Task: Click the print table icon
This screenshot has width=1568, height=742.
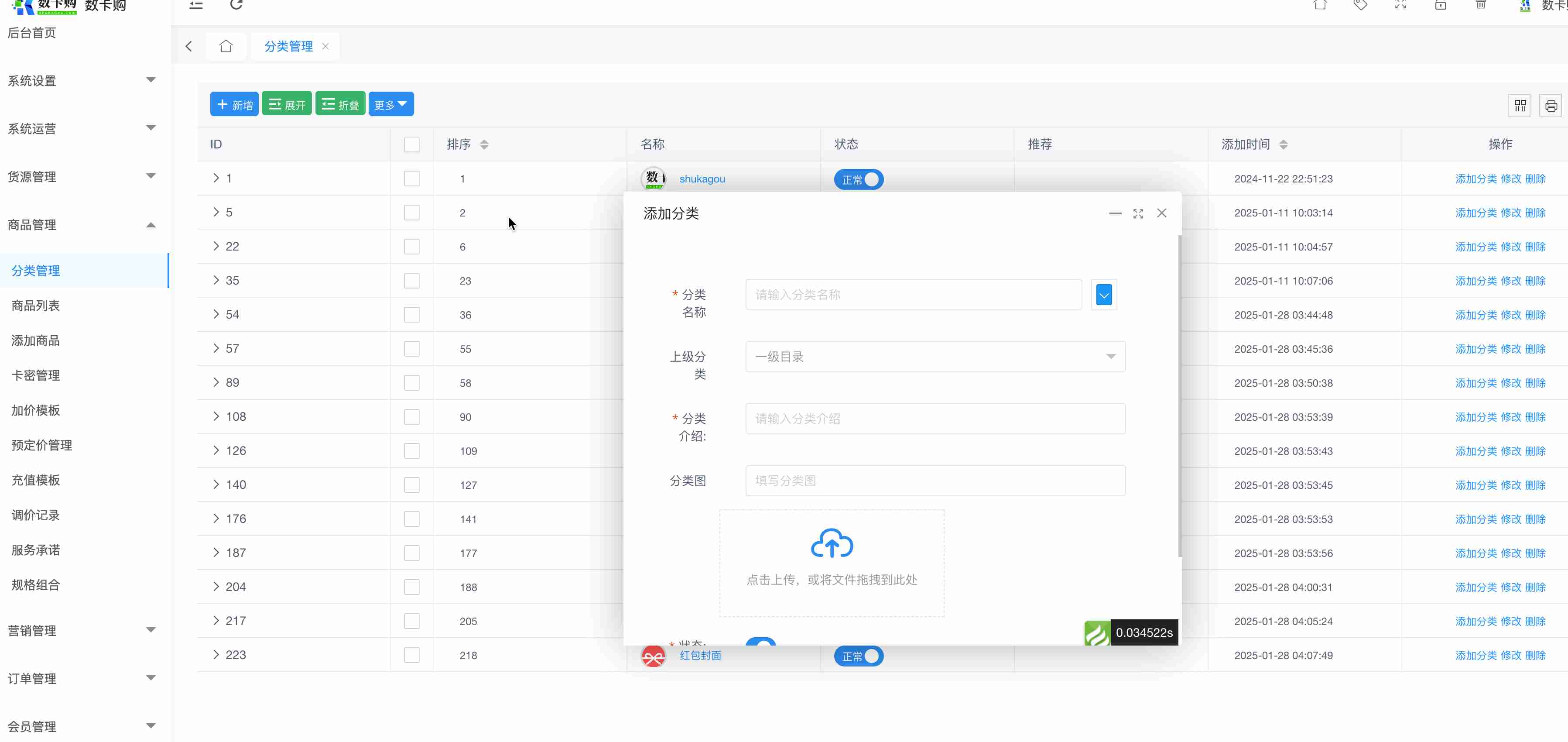Action: [1551, 105]
